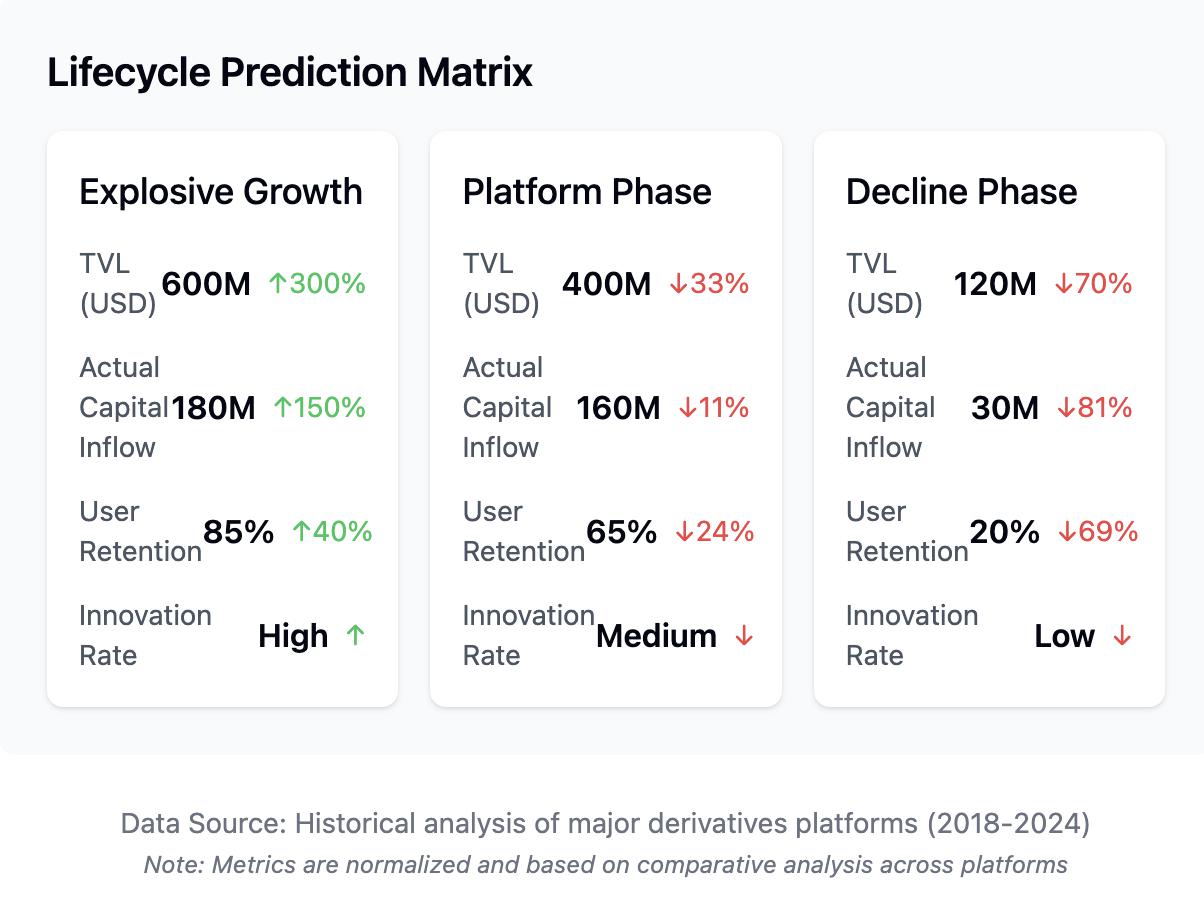Viewport: 1204px width, 908px height.
Task: Select the Platform Phase card heading
Action: (x=587, y=191)
